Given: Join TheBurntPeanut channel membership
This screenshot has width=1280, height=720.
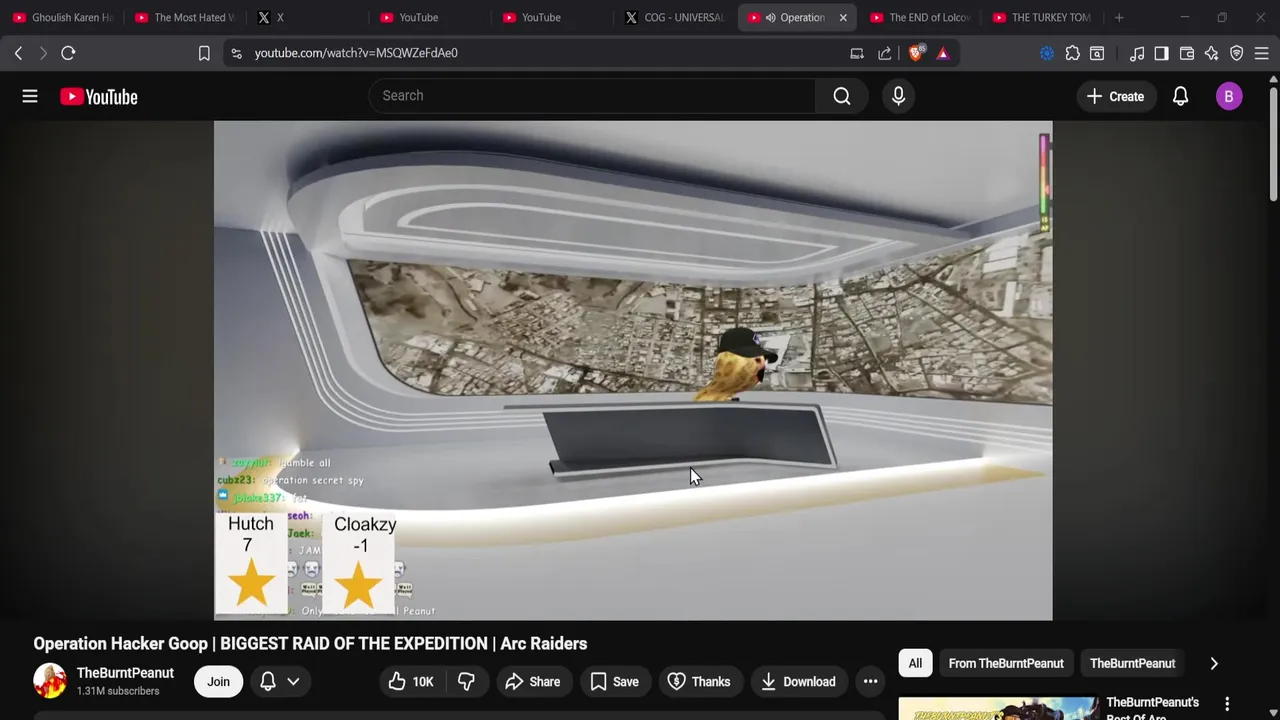Looking at the screenshot, I should point(218,681).
